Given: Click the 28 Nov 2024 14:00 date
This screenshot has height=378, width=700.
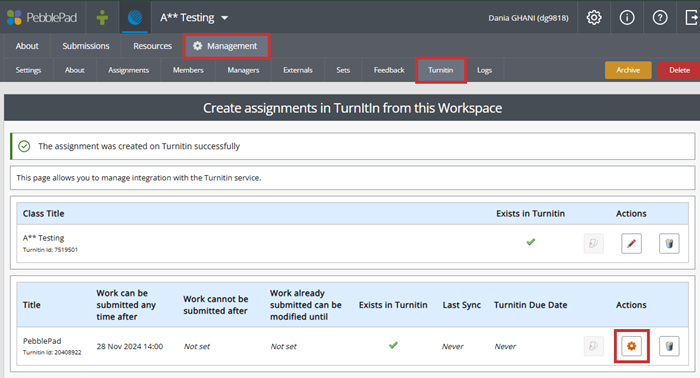Looking at the screenshot, I should pyautogui.click(x=129, y=346).
